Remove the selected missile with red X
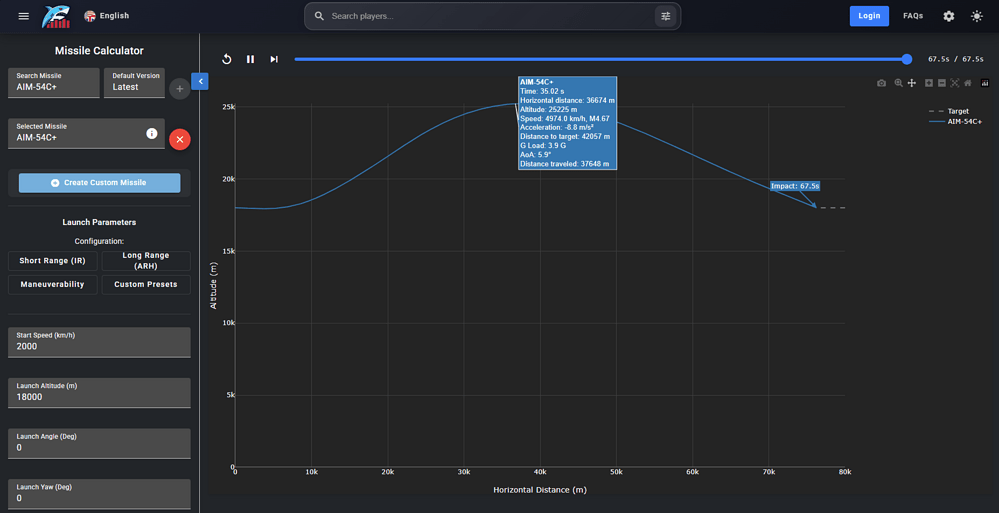The height and width of the screenshot is (513, 999). [x=180, y=139]
